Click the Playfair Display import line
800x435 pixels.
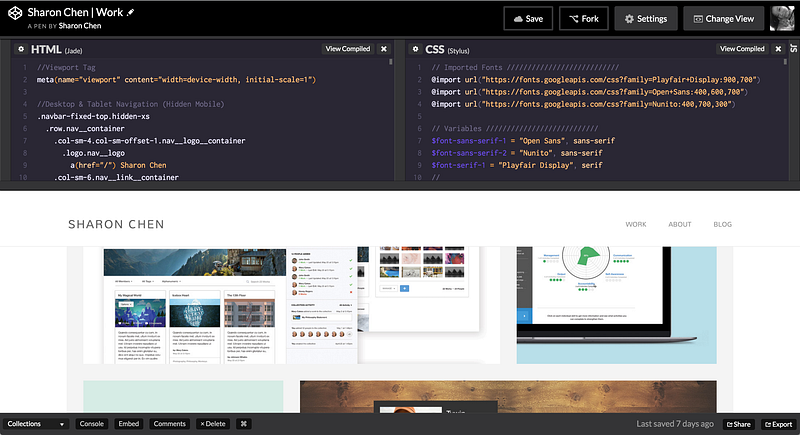pyautogui.click(x=596, y=80)
